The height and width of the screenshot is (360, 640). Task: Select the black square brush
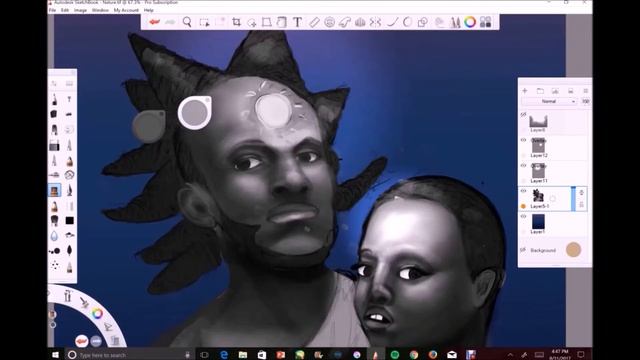[69, 220]
